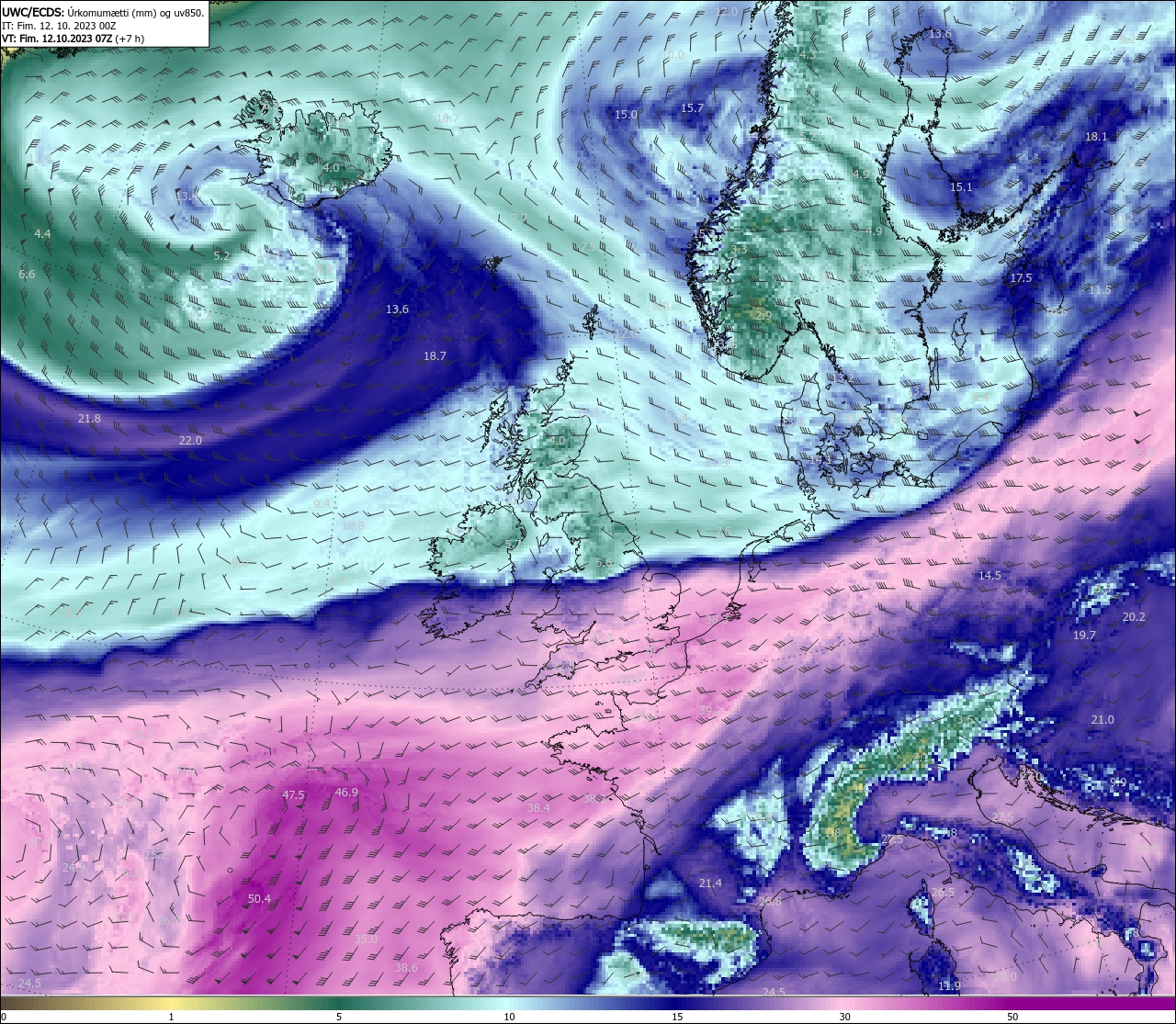Click the 15.0 value in Norwegian Sea
1176x1024 pixels.
(x=626, y=114)
